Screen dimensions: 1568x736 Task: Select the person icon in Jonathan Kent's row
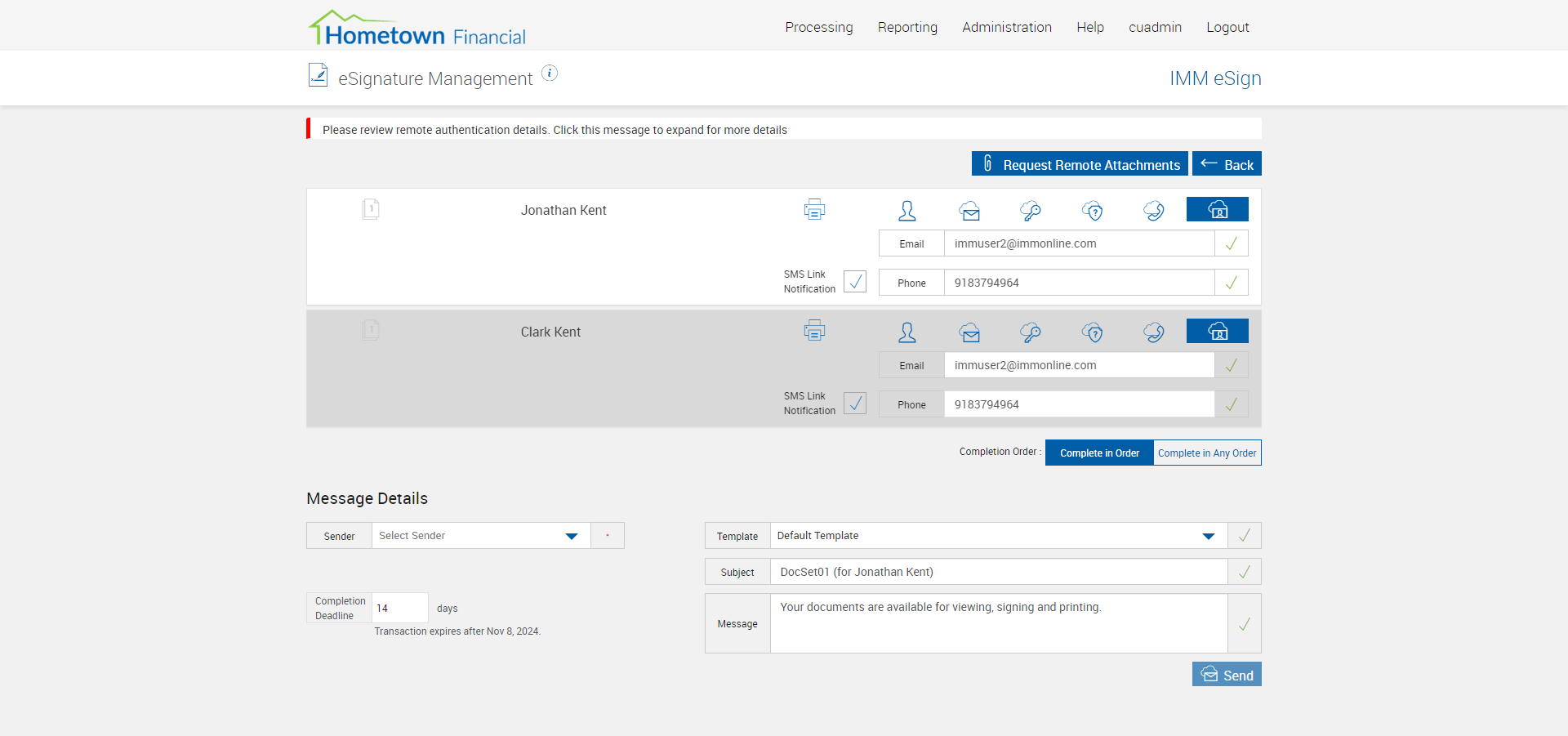tap(906, 211)
